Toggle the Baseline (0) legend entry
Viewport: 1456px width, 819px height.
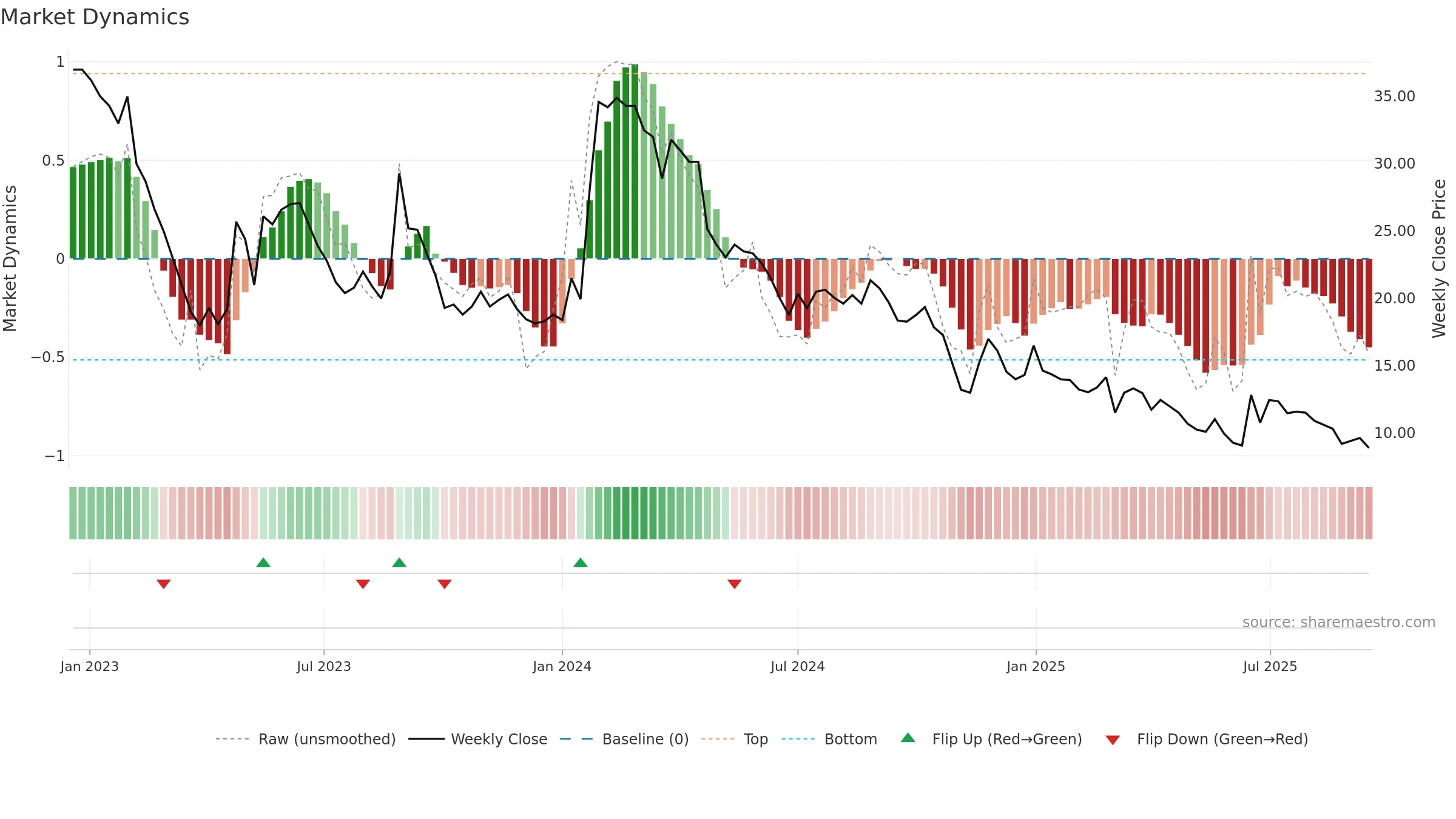624,739
